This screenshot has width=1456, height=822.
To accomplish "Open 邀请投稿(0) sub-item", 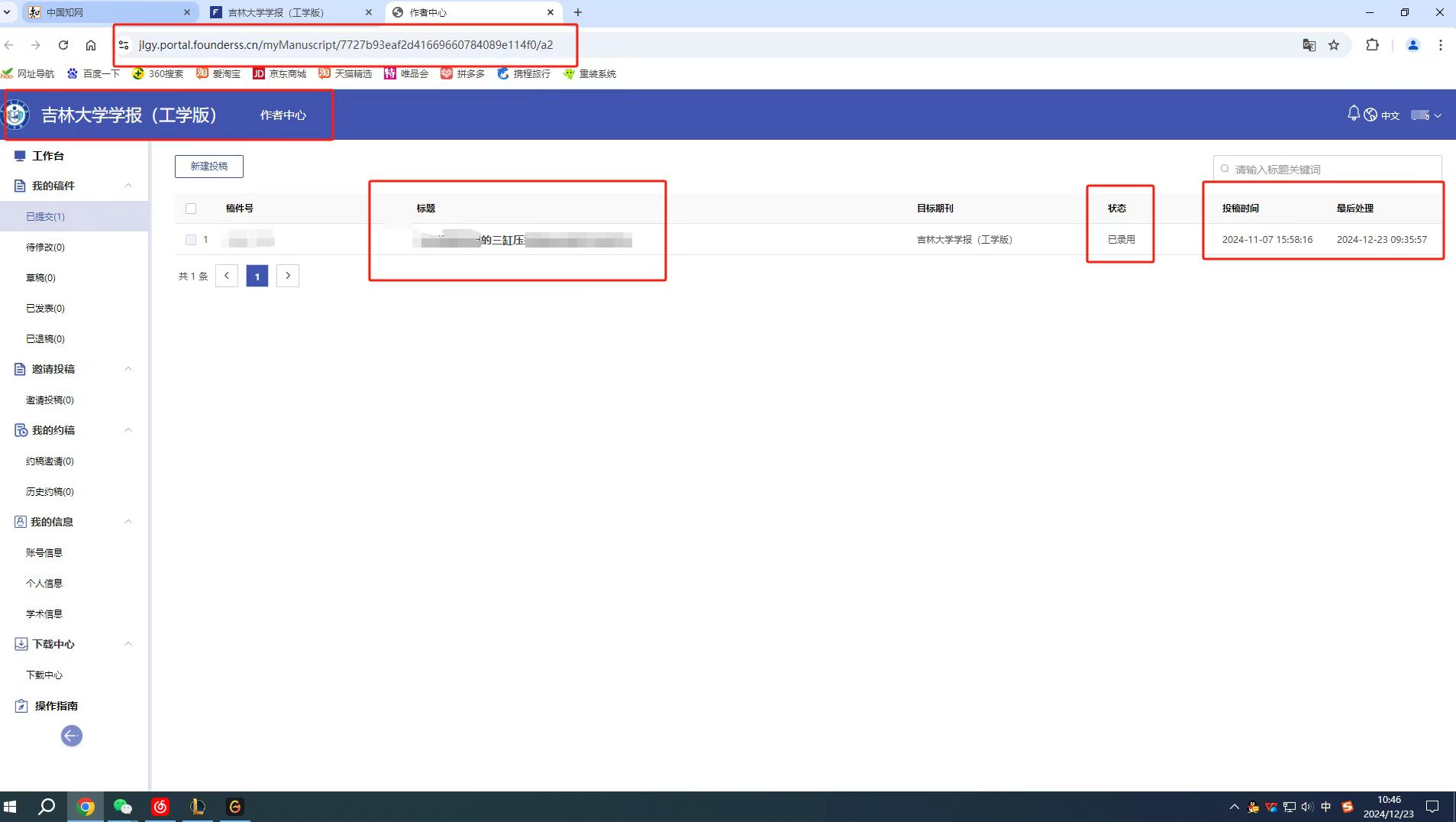I will (x=50, y=400).
